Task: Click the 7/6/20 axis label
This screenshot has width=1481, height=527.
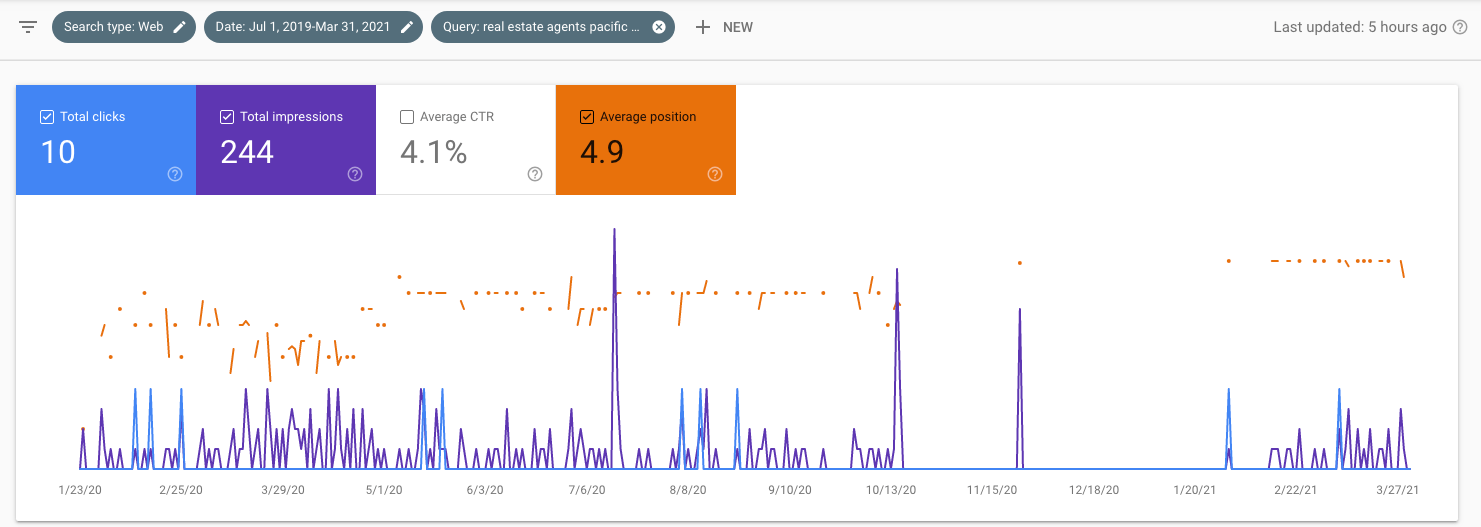Action: (586, 490)
